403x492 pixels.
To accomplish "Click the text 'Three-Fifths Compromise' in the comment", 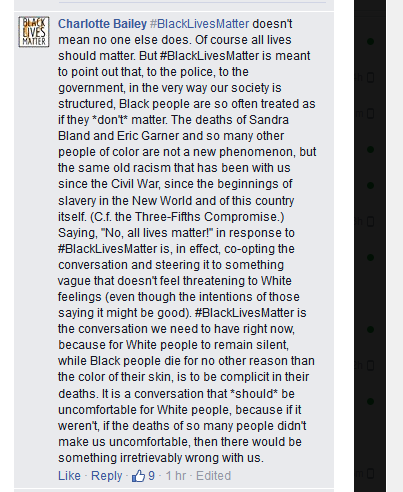I will (206, 217).
